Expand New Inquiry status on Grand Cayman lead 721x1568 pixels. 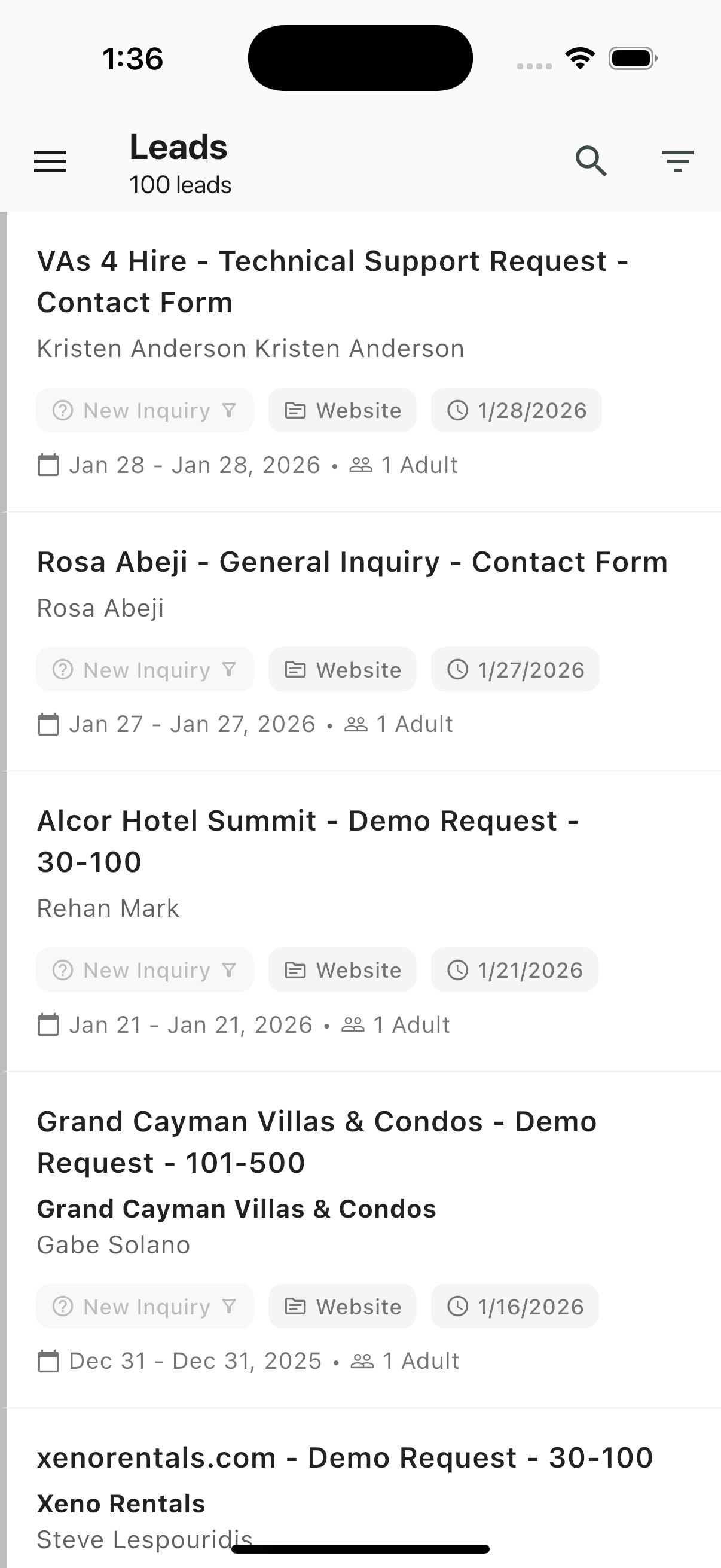click(x=145, y=1306)
